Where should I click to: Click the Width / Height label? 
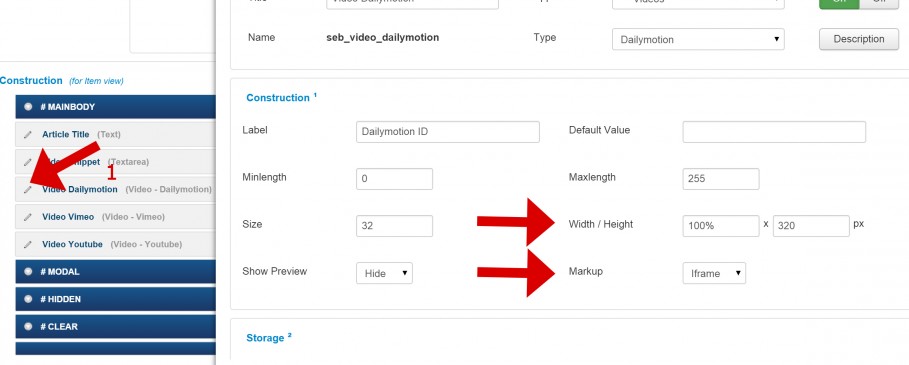(x=601, y=224)
